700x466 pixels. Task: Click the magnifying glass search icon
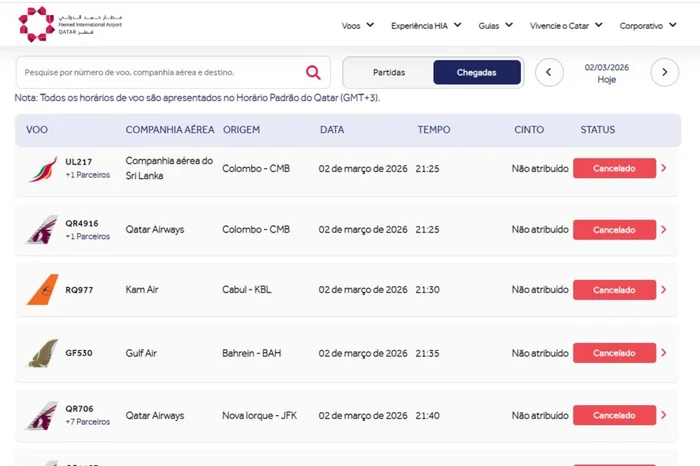coord(313,72)
